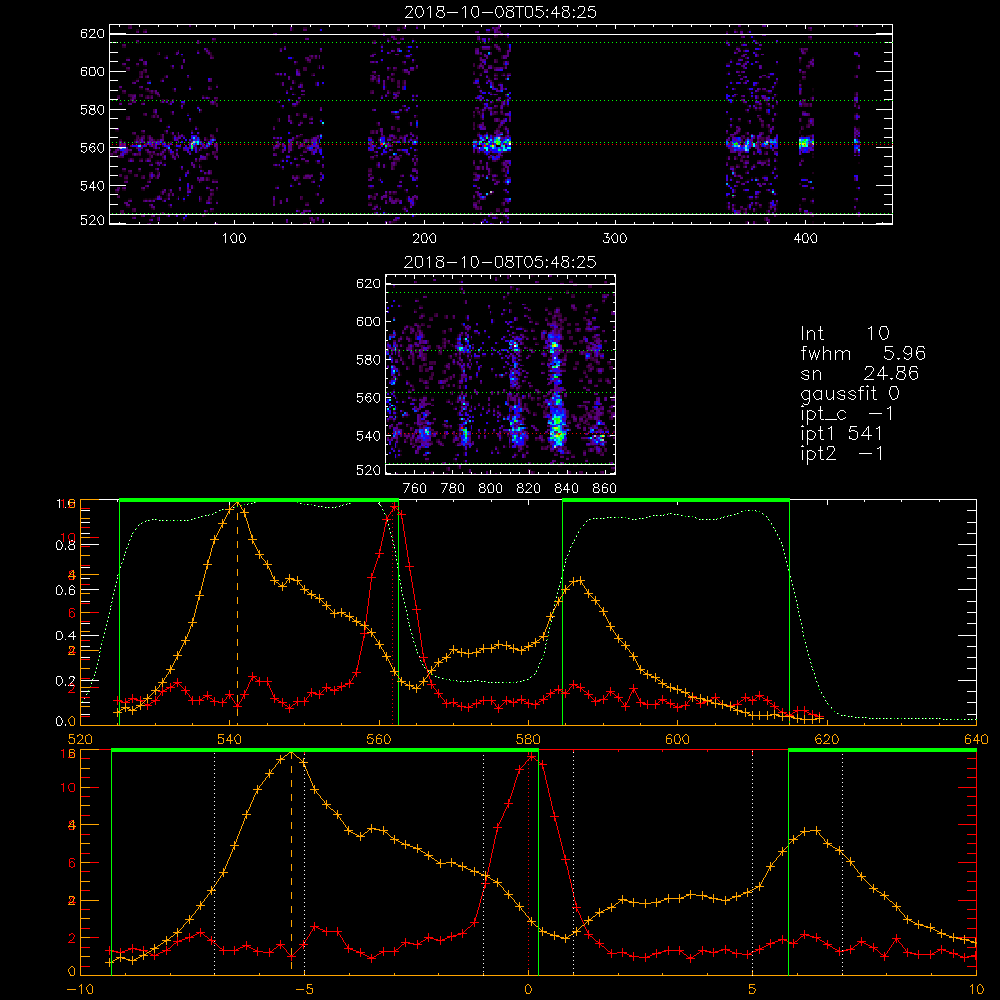Click the orange dashed peak line in bottom plot
Screen dimensions: 1000x1000
(291, 862)
